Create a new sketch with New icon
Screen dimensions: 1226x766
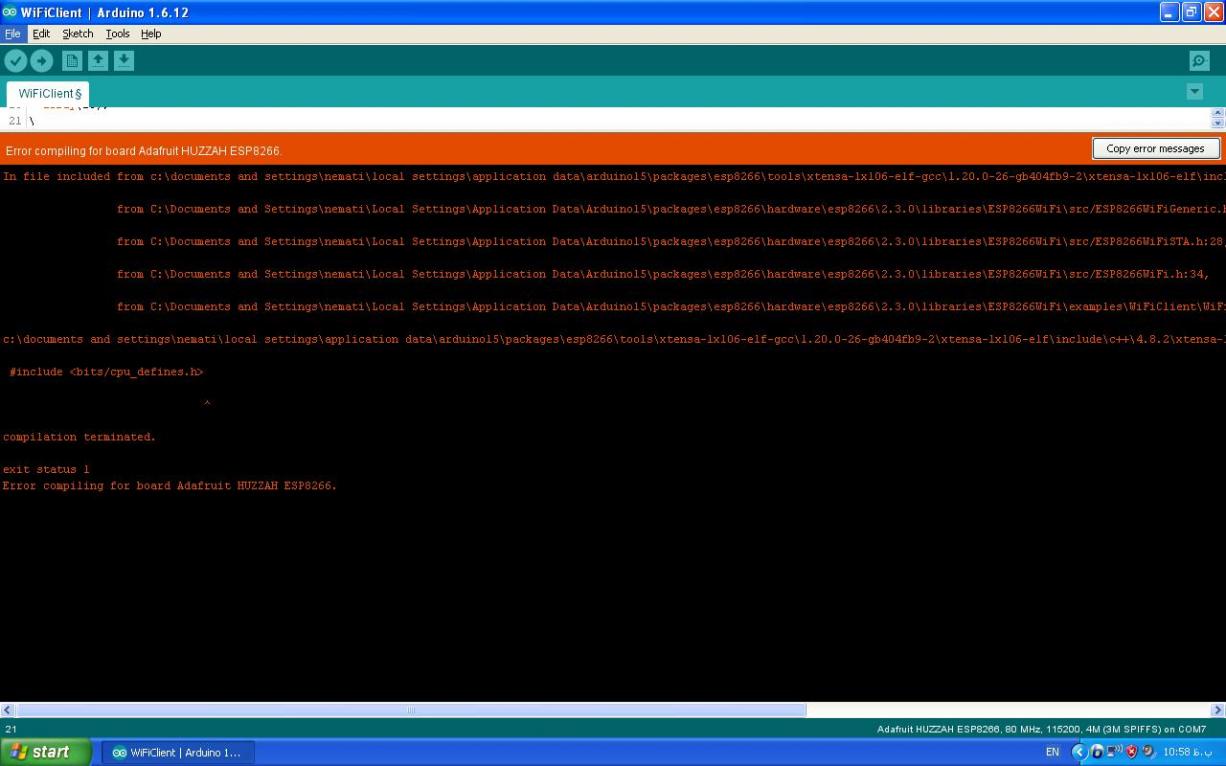pos(72,61)
